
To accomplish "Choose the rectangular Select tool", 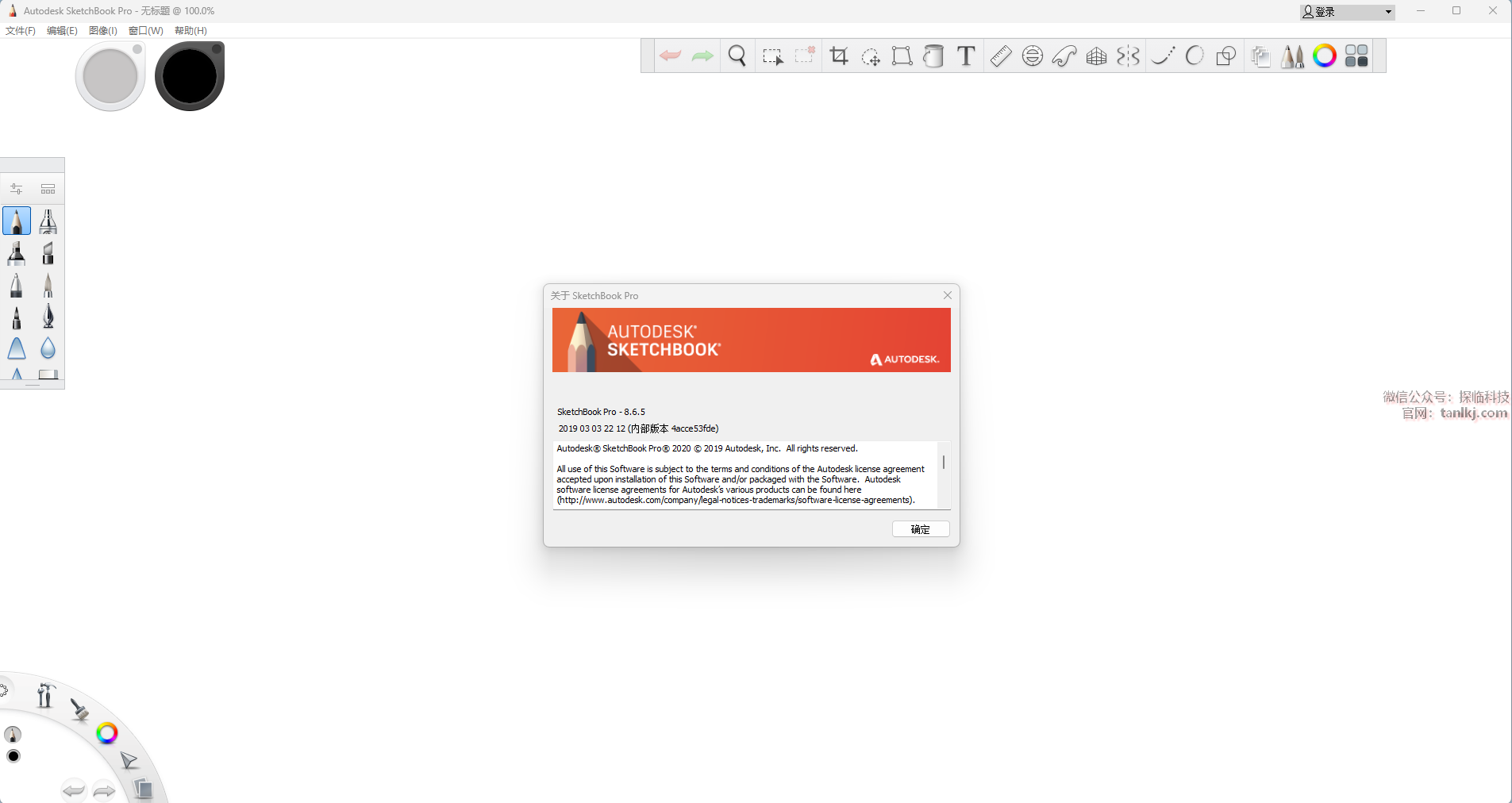I will [x=772, y=56].
